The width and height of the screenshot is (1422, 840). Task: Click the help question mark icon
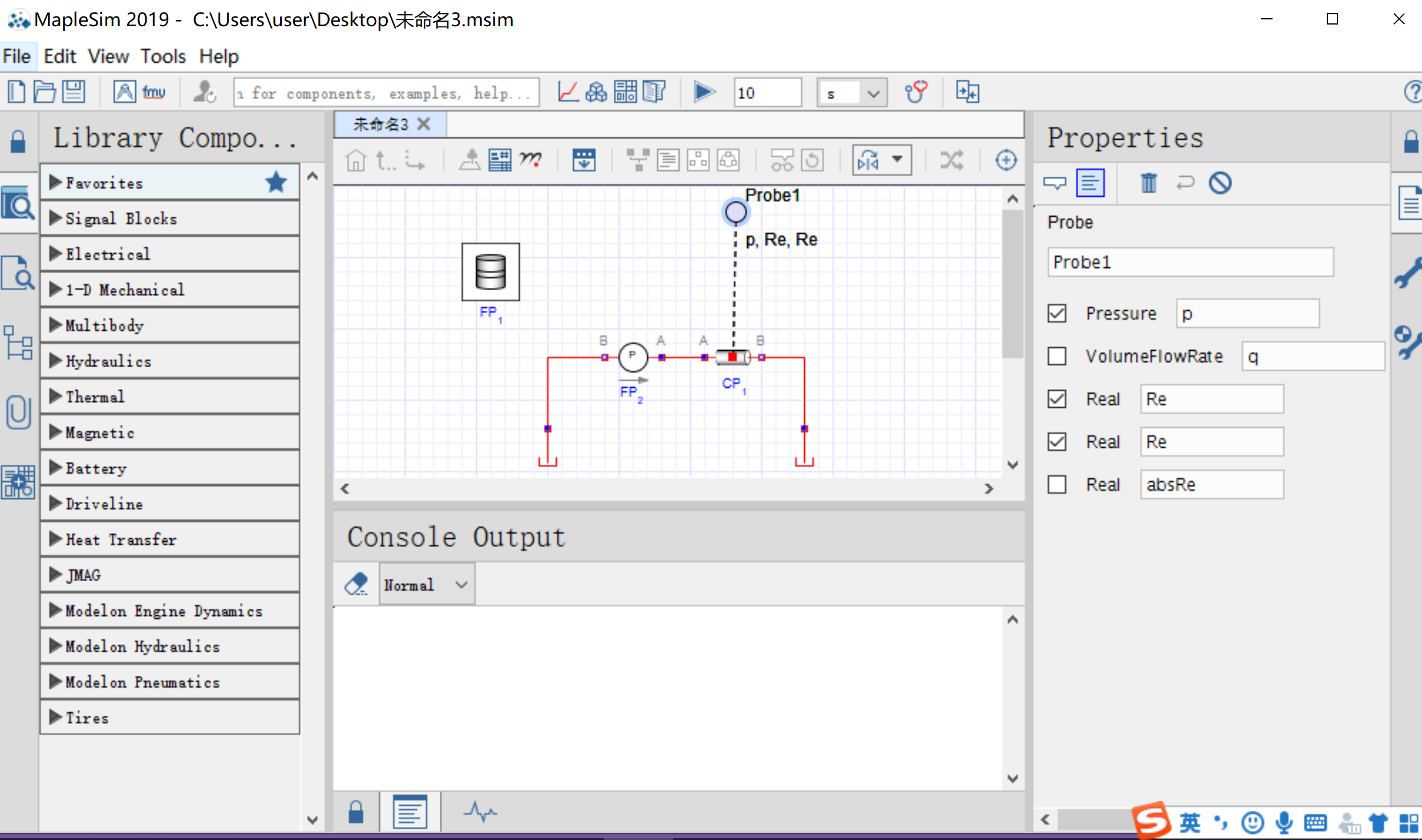tap(1412, 91)
